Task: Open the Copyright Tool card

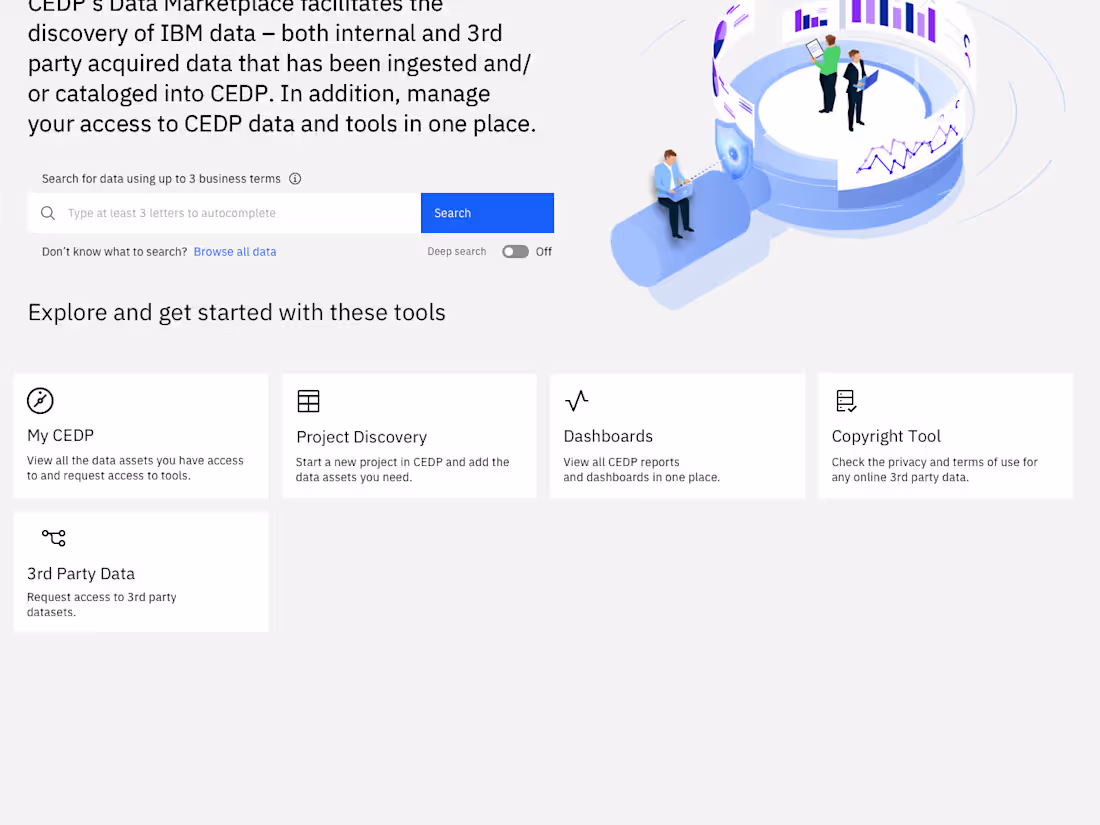Action: point(945,435)
